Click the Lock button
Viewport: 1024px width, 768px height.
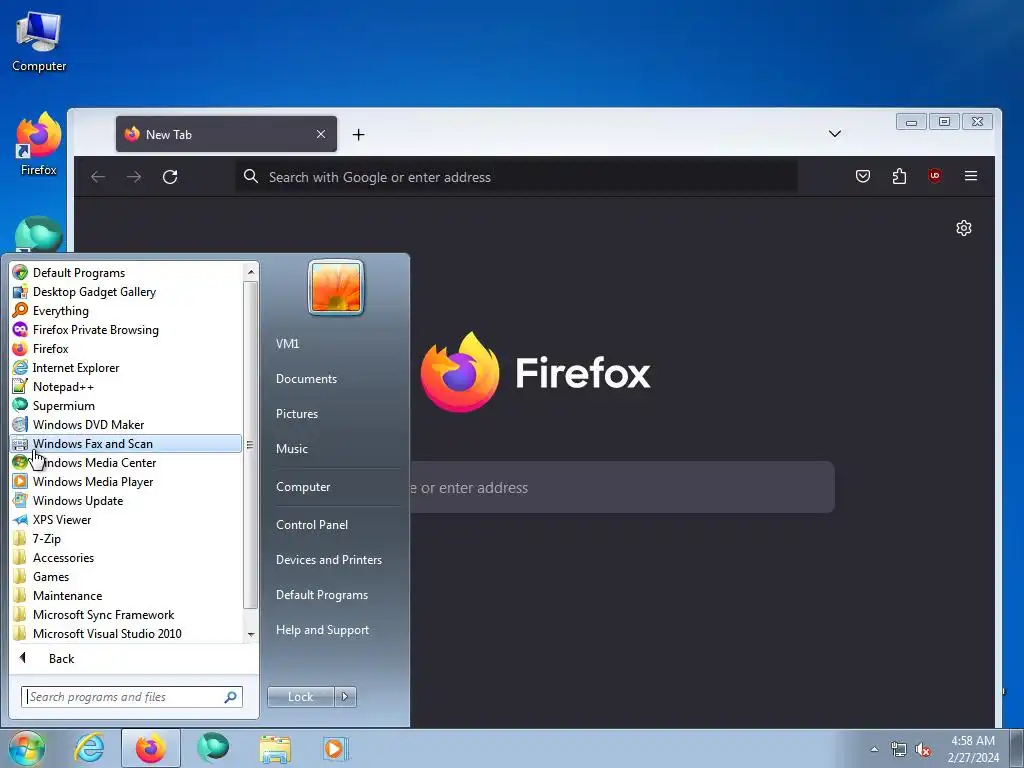(300, 697)
